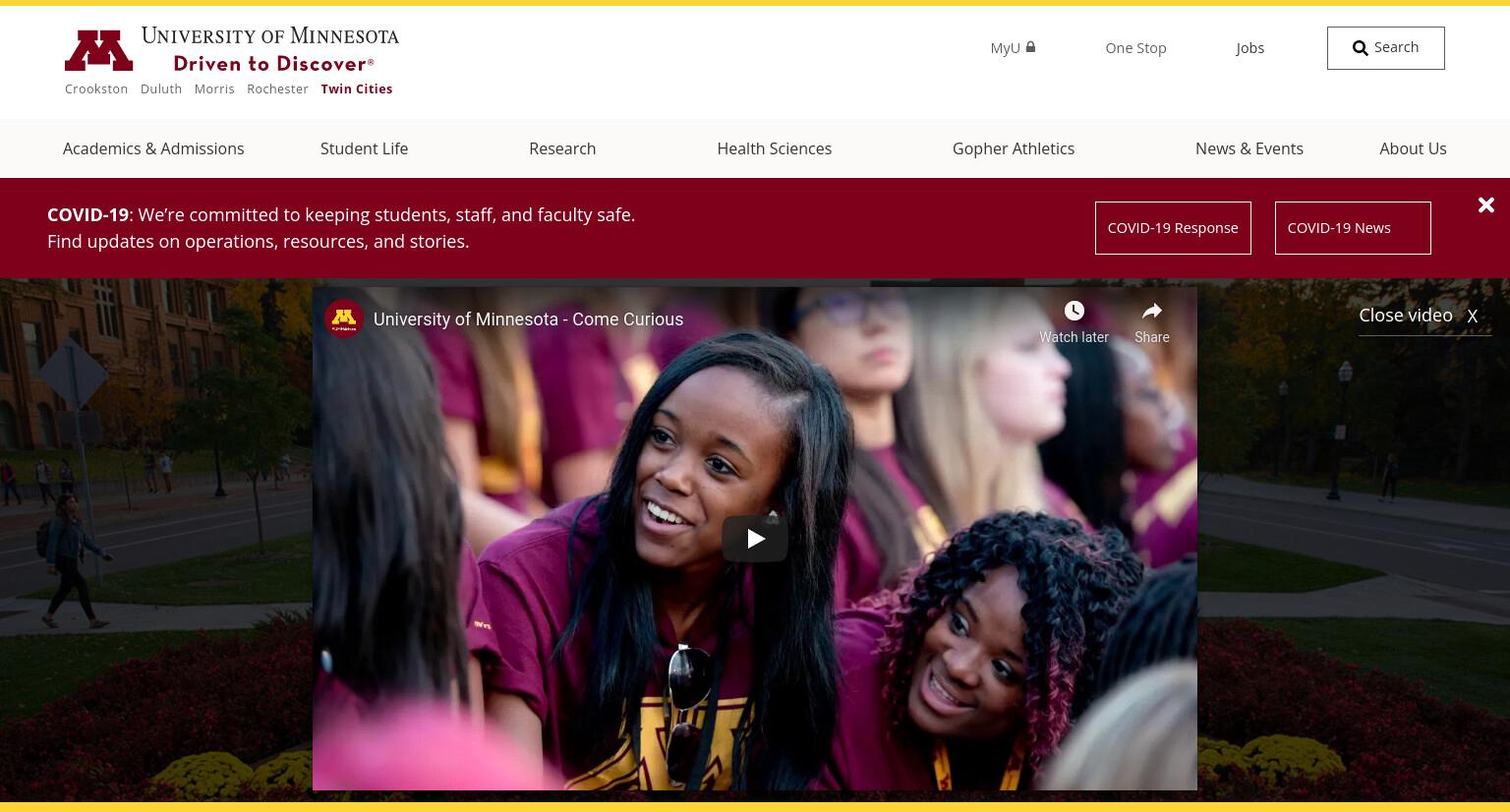Open the Student Life menu
Screen dimensions: 1510x812
point(364,148)
